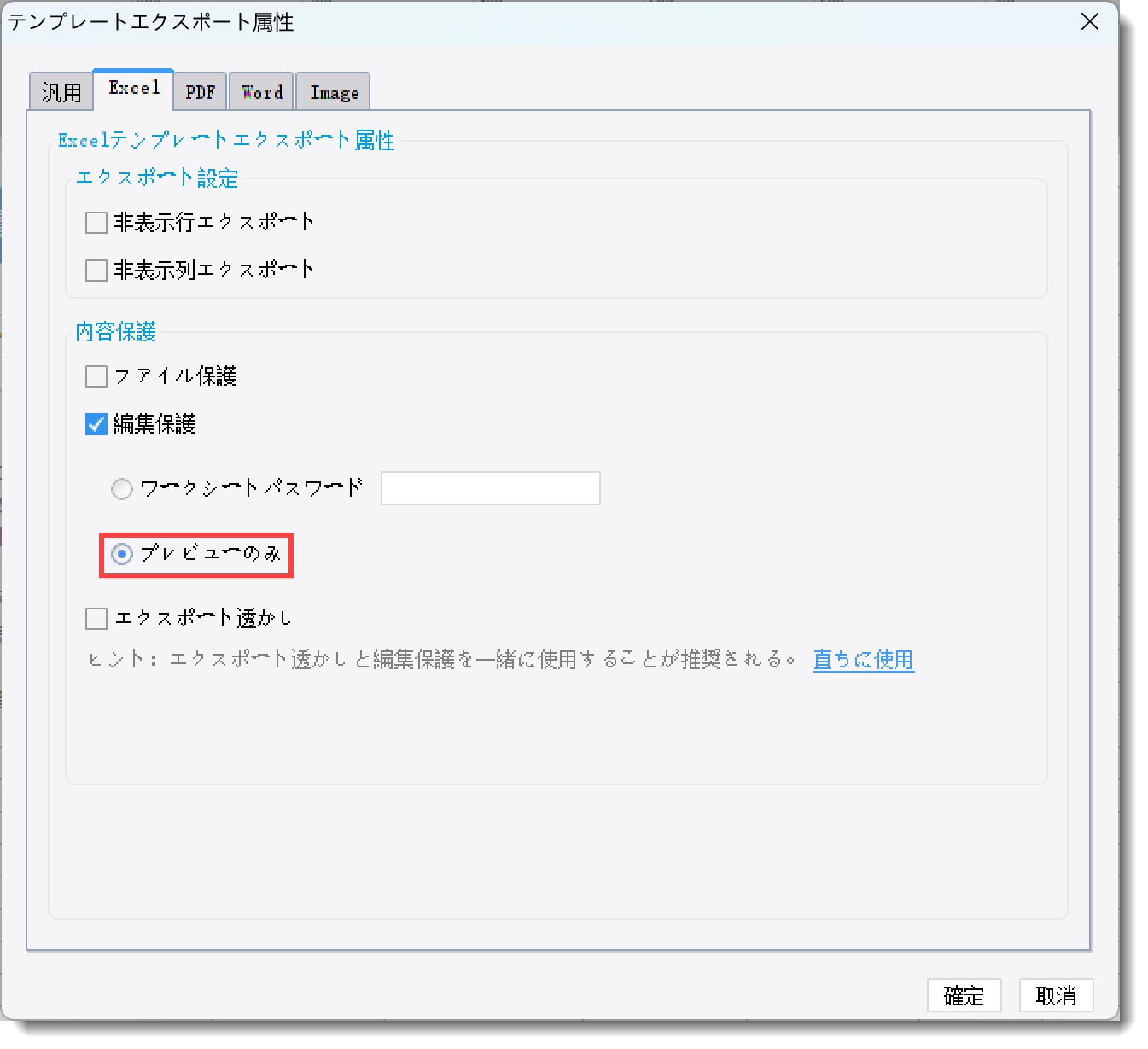Enable 非表示列エクスポート checkbox
Screen dimensions: 1148x1049
point(96,271)
